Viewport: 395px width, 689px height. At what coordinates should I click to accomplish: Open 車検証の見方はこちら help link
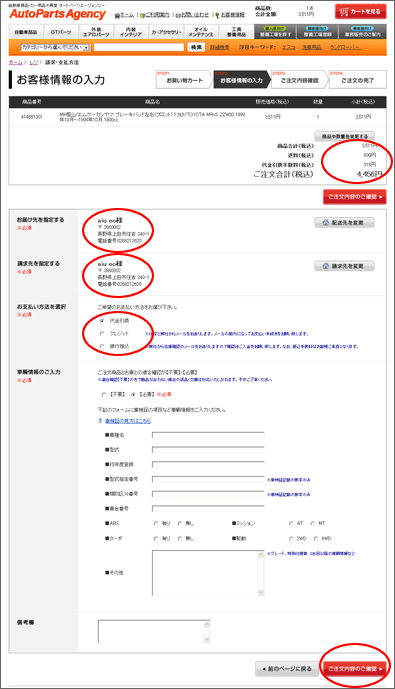[128, 421]
